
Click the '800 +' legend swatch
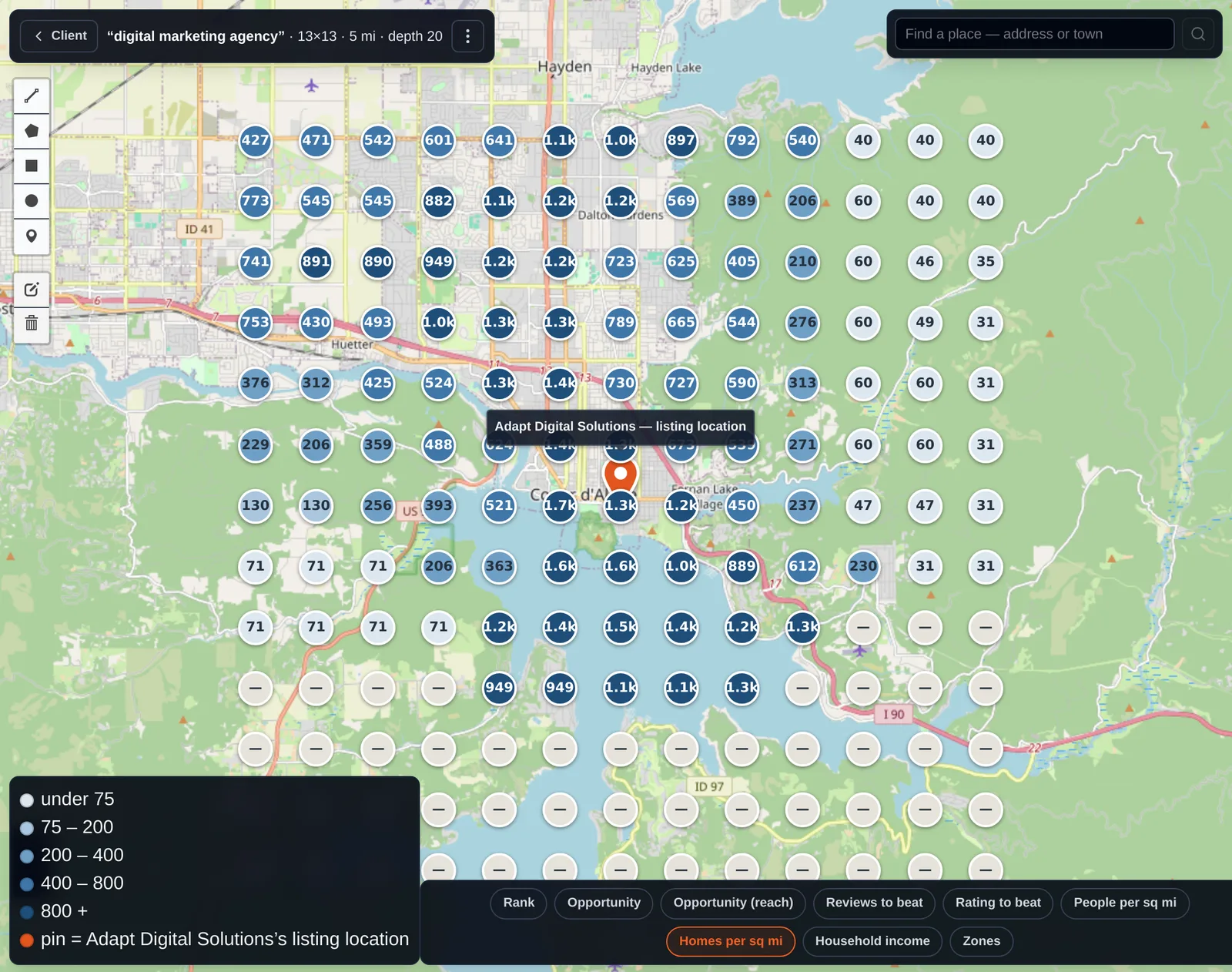coord(27,912)
